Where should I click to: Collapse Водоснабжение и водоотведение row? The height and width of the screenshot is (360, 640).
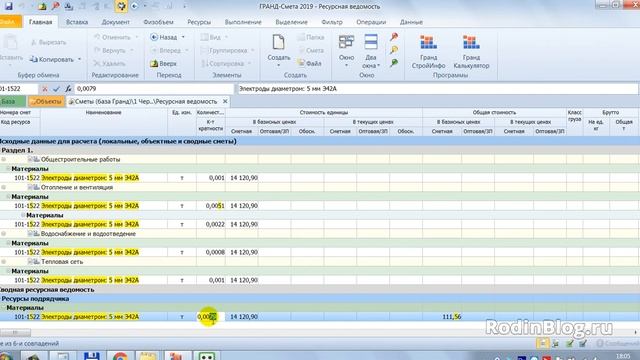pyautogui.click(x=4, y=234)
